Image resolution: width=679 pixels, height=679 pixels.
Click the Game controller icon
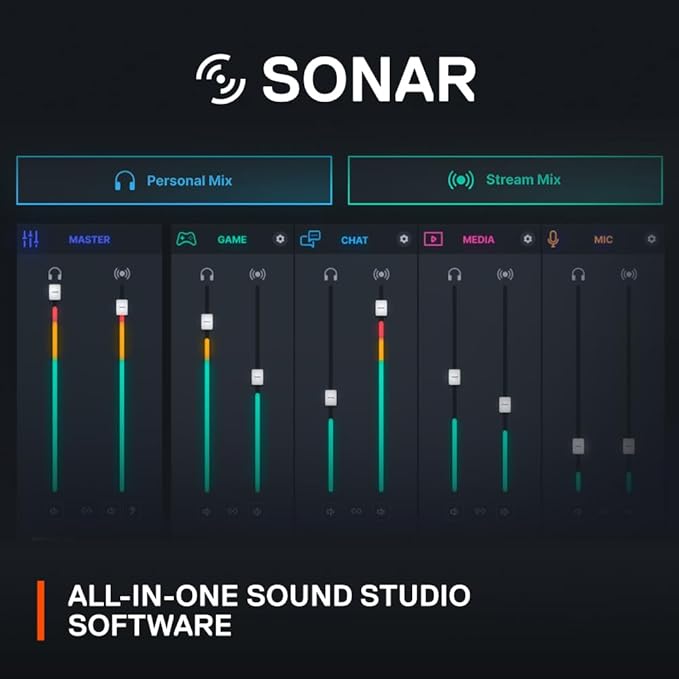click(x=186, y=239)
